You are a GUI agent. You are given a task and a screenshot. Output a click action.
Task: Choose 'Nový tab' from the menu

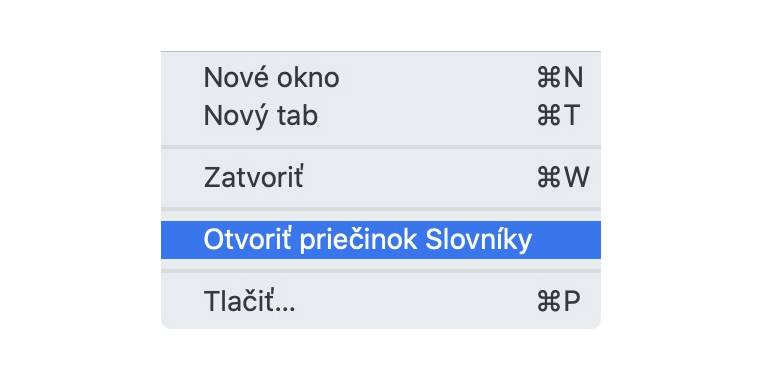381,116
